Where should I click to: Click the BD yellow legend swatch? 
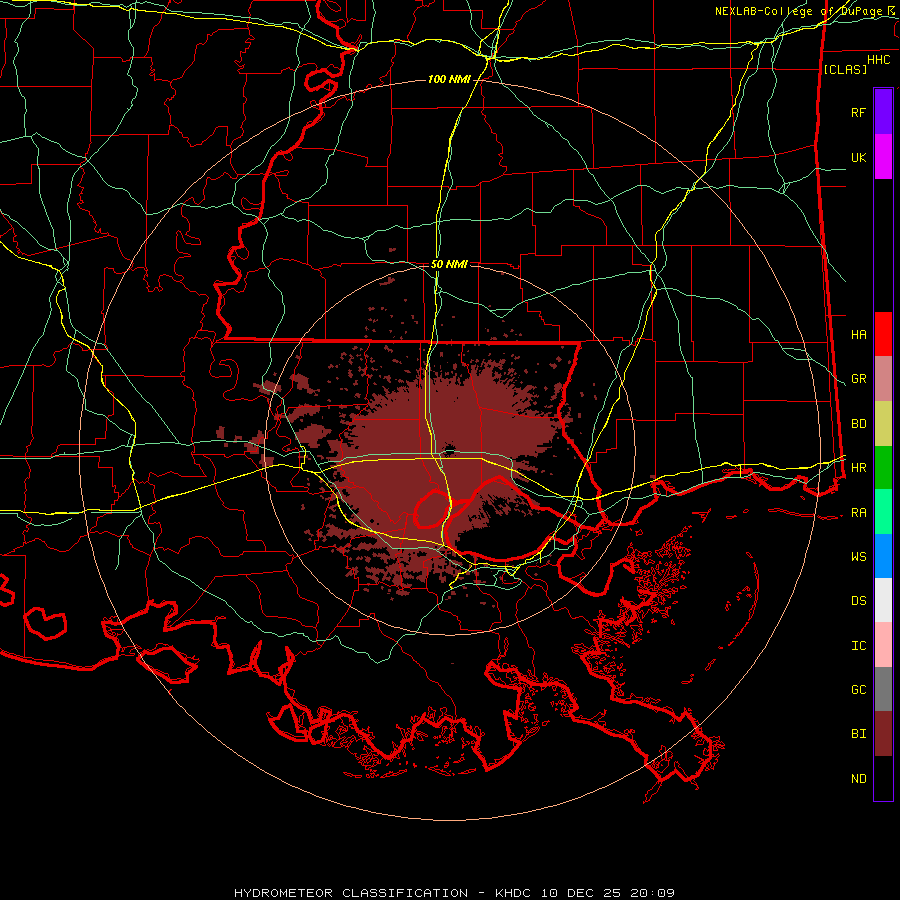[x=883, y=423]
